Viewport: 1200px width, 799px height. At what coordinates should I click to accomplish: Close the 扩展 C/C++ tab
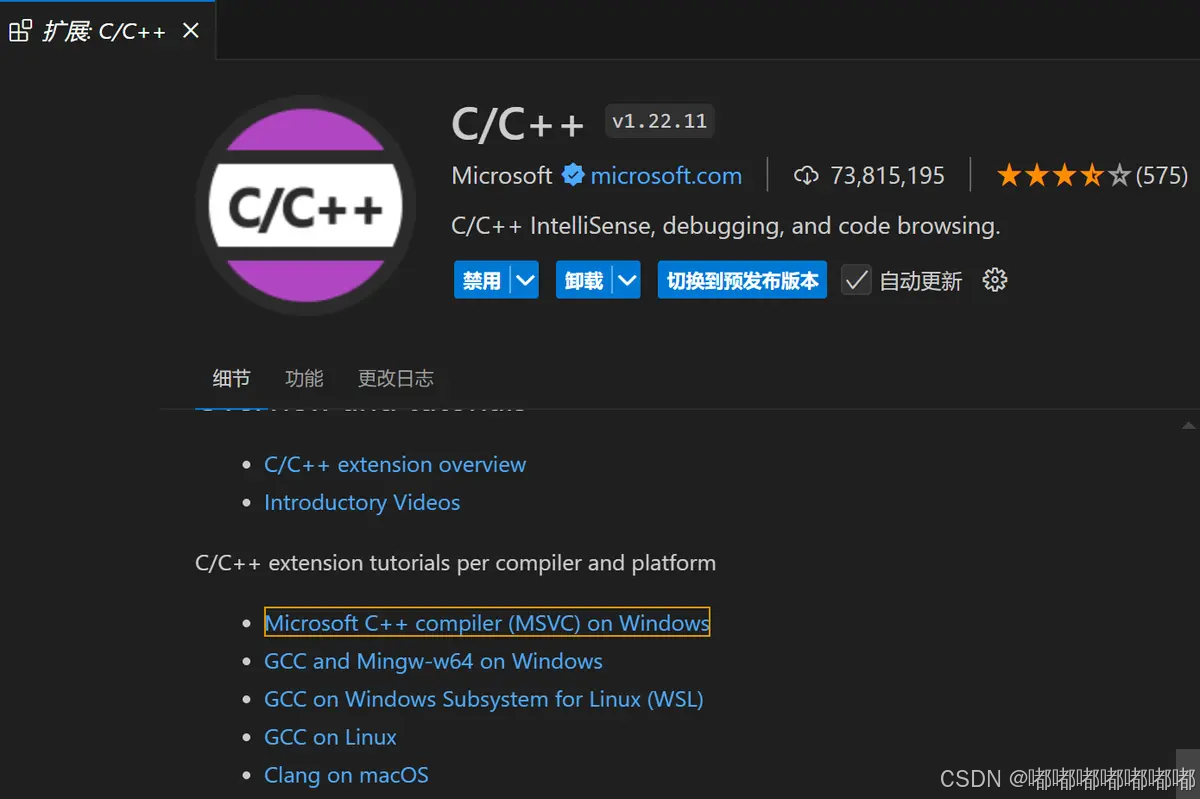coord(190,31)
